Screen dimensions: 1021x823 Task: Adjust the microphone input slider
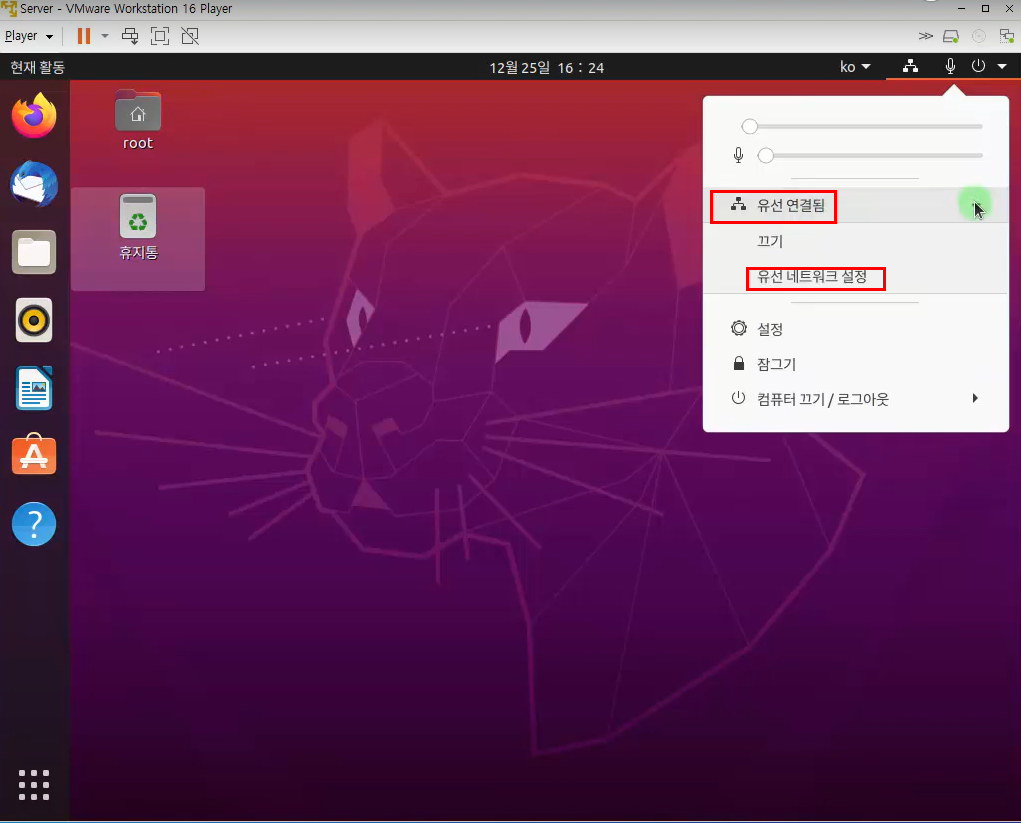[x=870, y=156]
